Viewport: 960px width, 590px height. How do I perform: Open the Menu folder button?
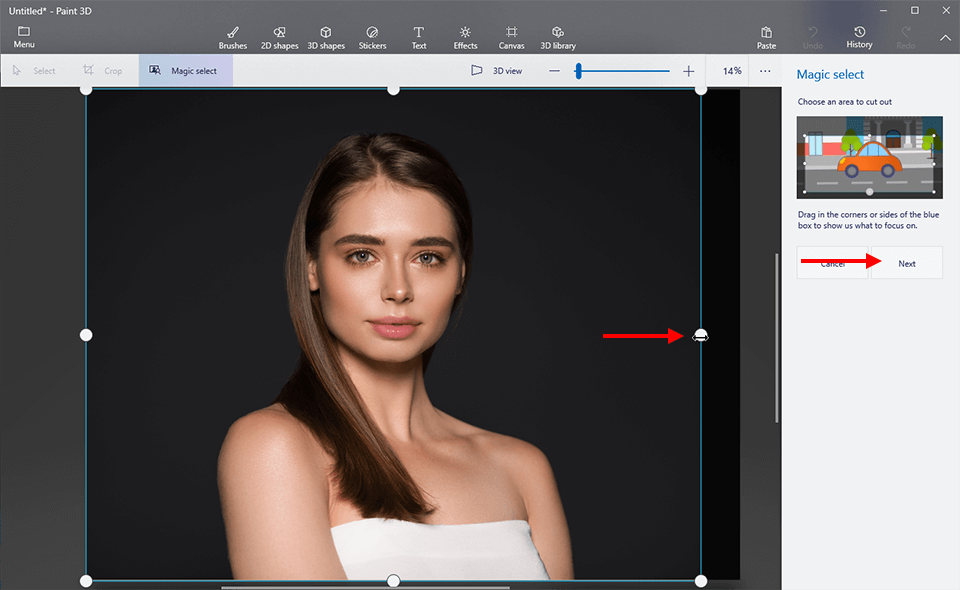(24, 38)
